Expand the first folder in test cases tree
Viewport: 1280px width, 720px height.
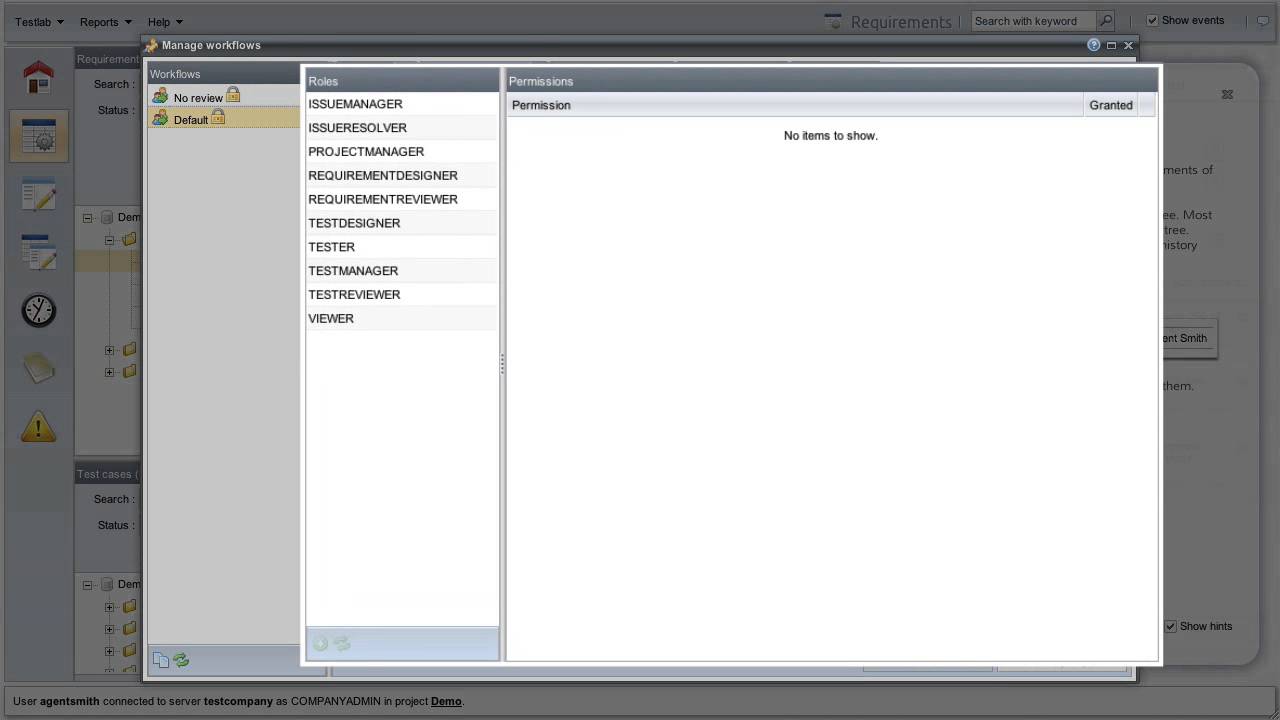tap(110, 607)
